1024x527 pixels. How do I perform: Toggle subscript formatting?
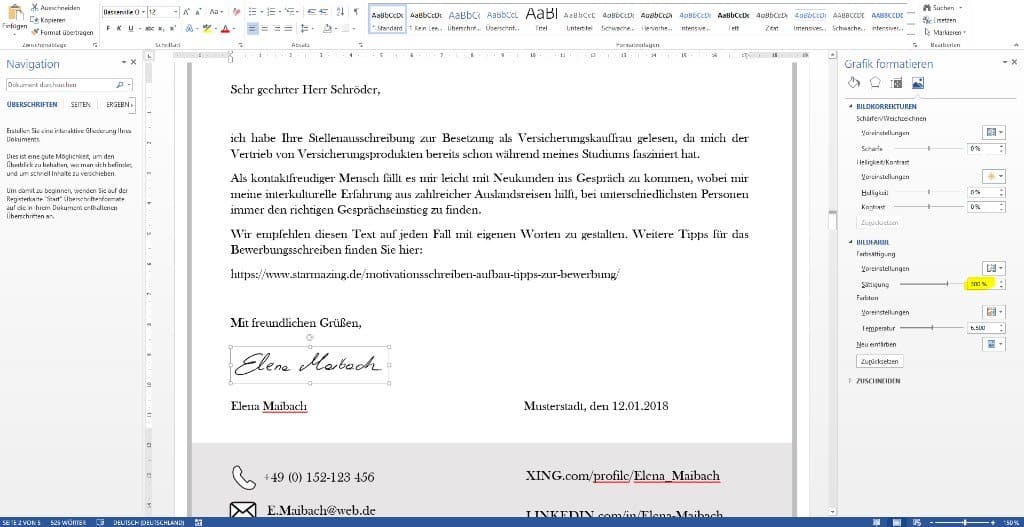click(x=162, y=29)
